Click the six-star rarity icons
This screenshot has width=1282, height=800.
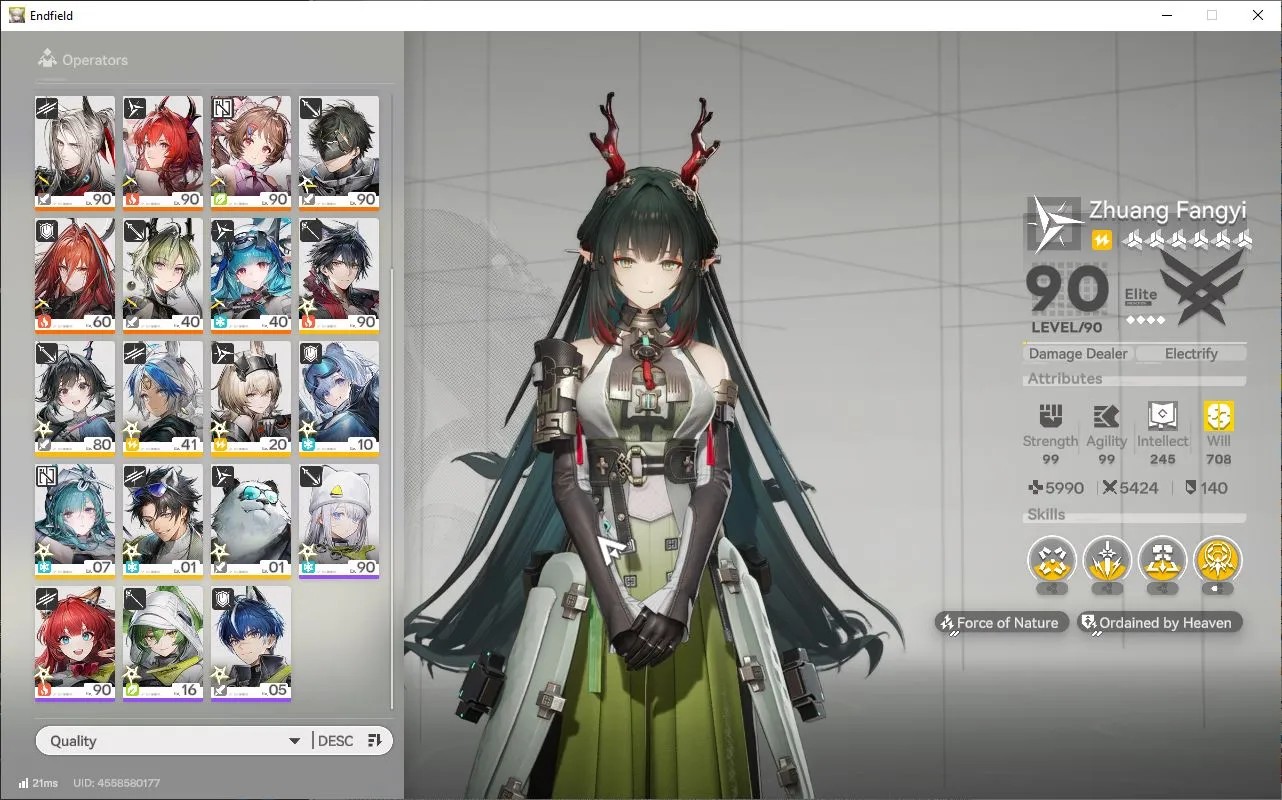click(x=1187, y=239)
